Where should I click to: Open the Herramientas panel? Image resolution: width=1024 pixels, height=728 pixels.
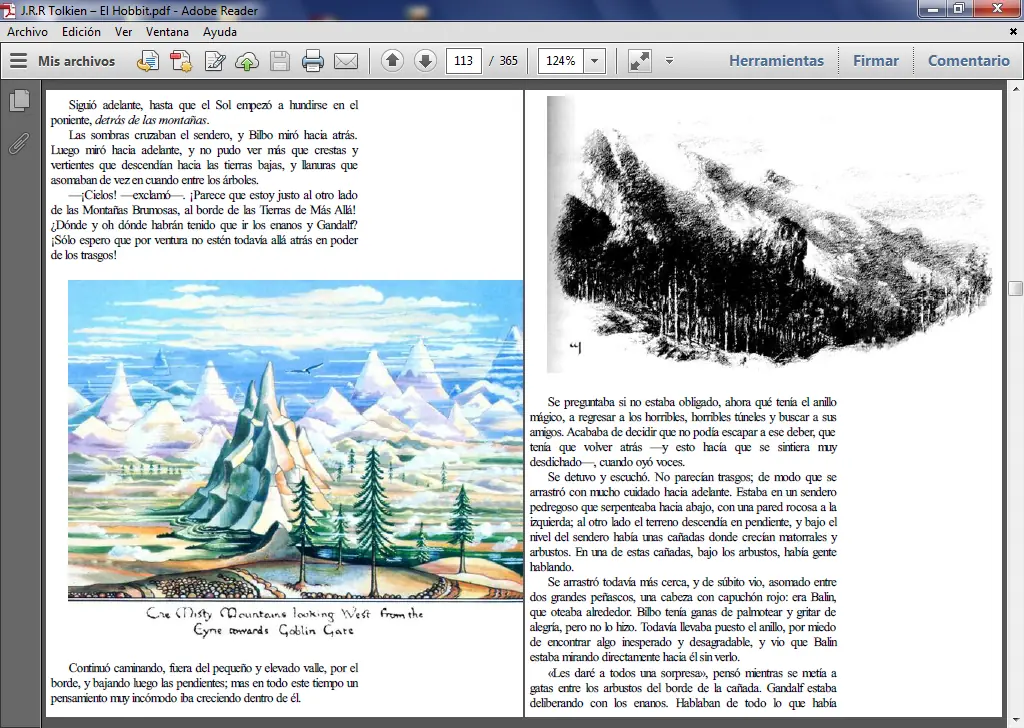coord(776,61)
